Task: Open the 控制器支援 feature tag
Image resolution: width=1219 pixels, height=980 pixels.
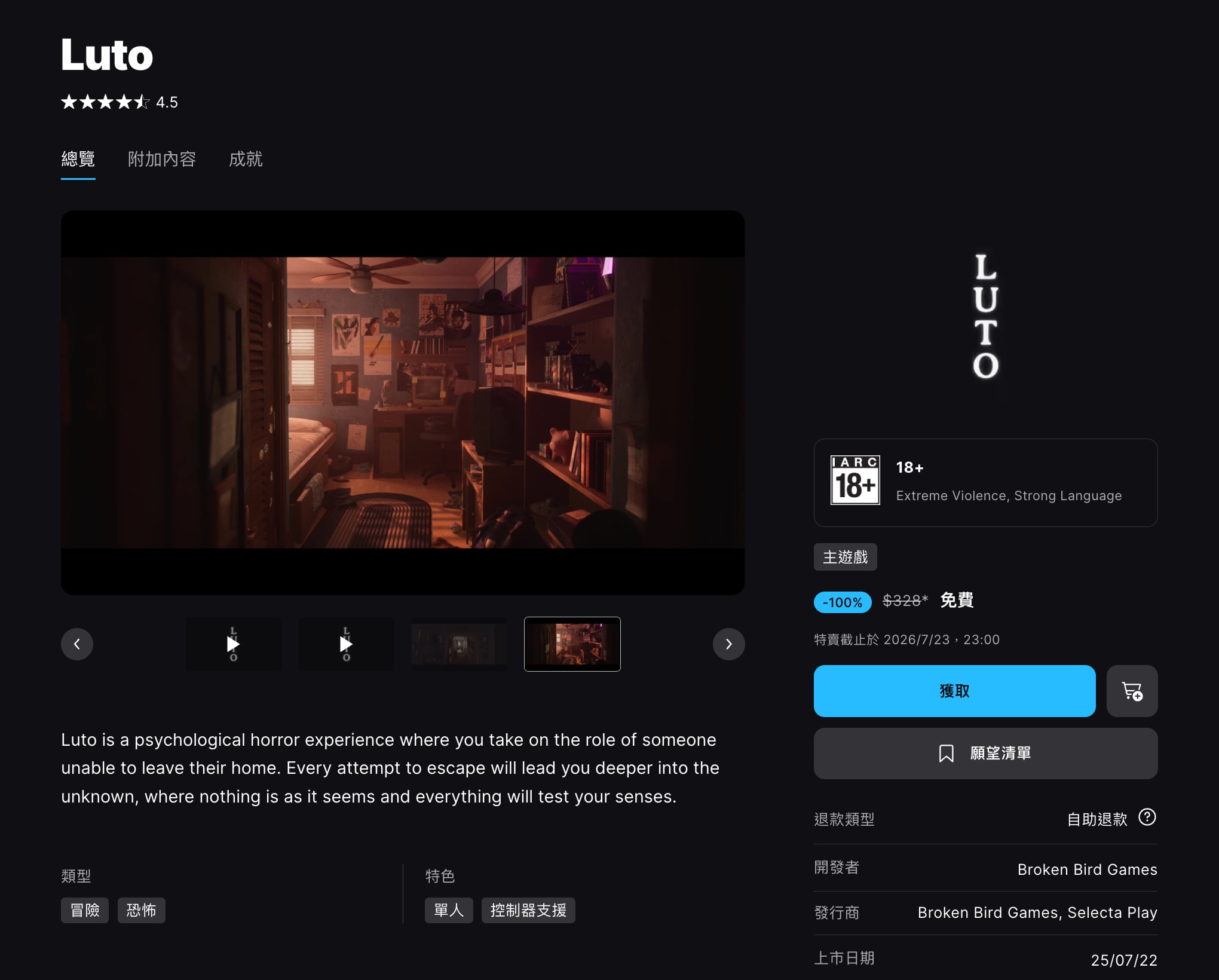Action: [528, 910]
